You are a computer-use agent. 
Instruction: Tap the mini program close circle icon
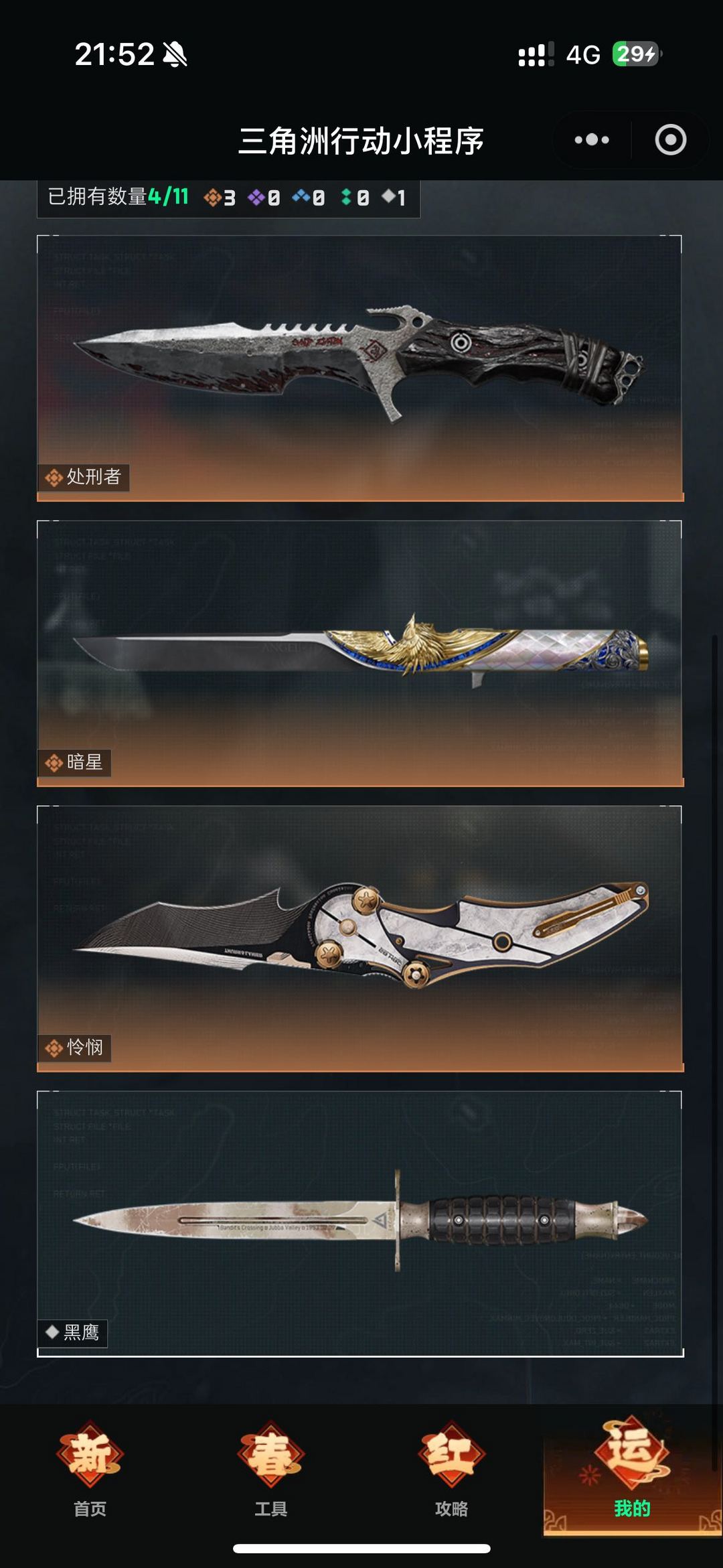pos(671,140)
